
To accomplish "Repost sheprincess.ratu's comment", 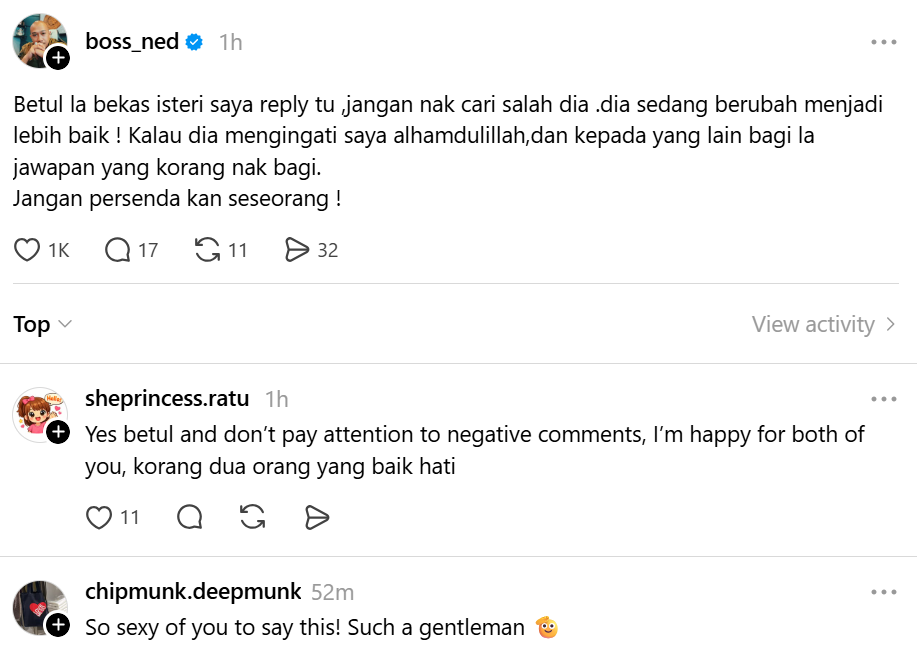I will [253, 517].
